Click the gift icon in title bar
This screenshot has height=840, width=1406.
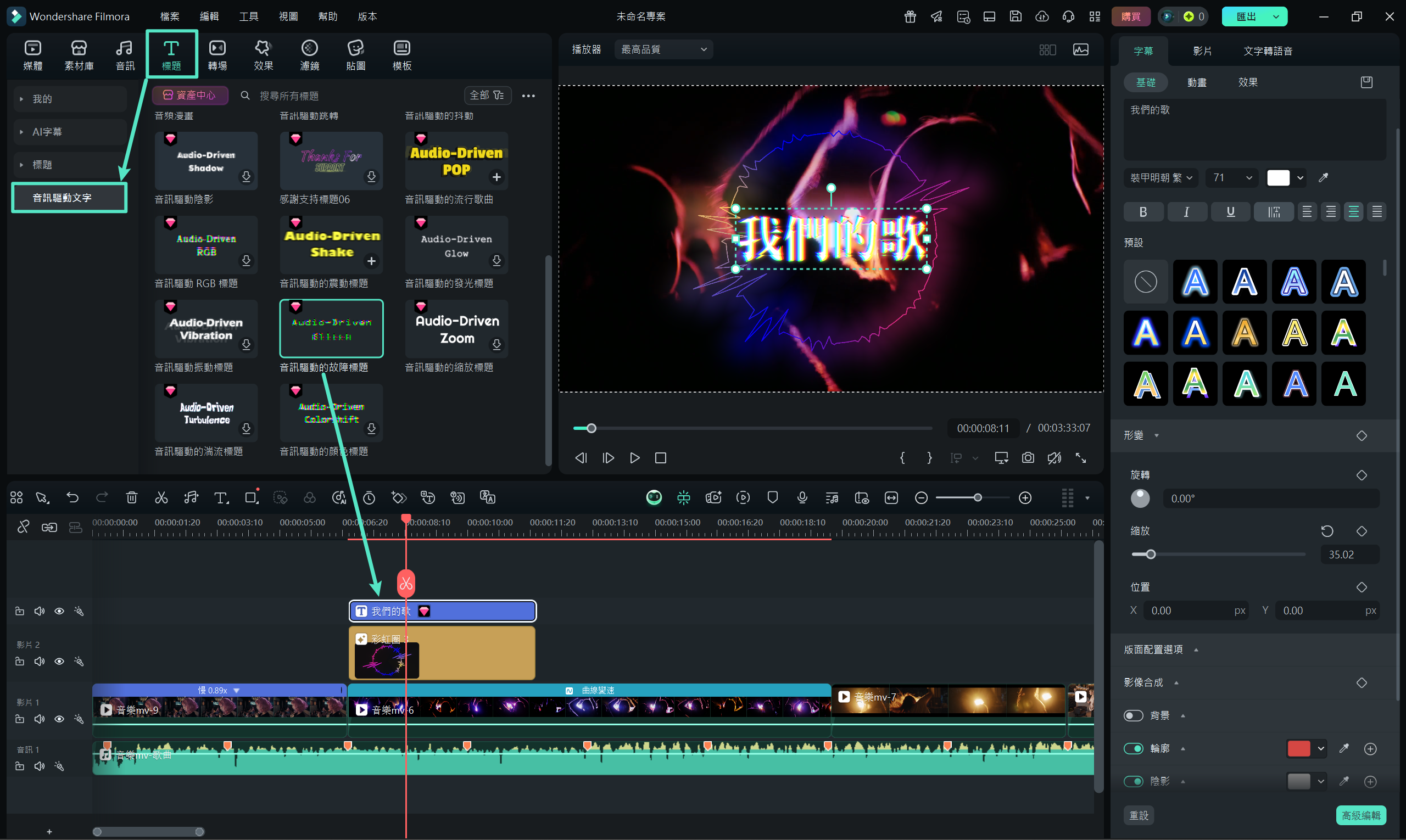tap(910, 16)
